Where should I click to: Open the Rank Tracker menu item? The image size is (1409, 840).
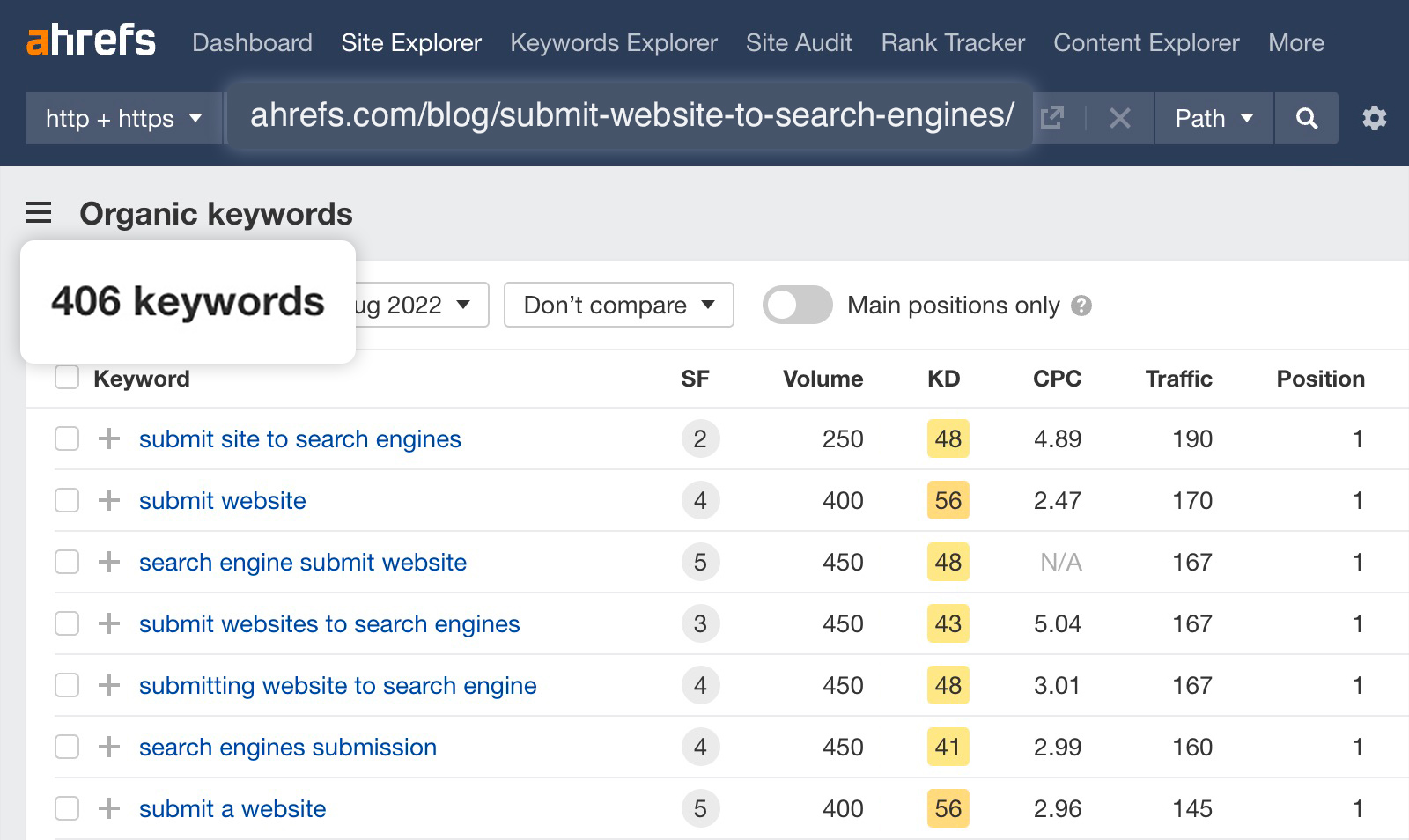click(951, 42)
